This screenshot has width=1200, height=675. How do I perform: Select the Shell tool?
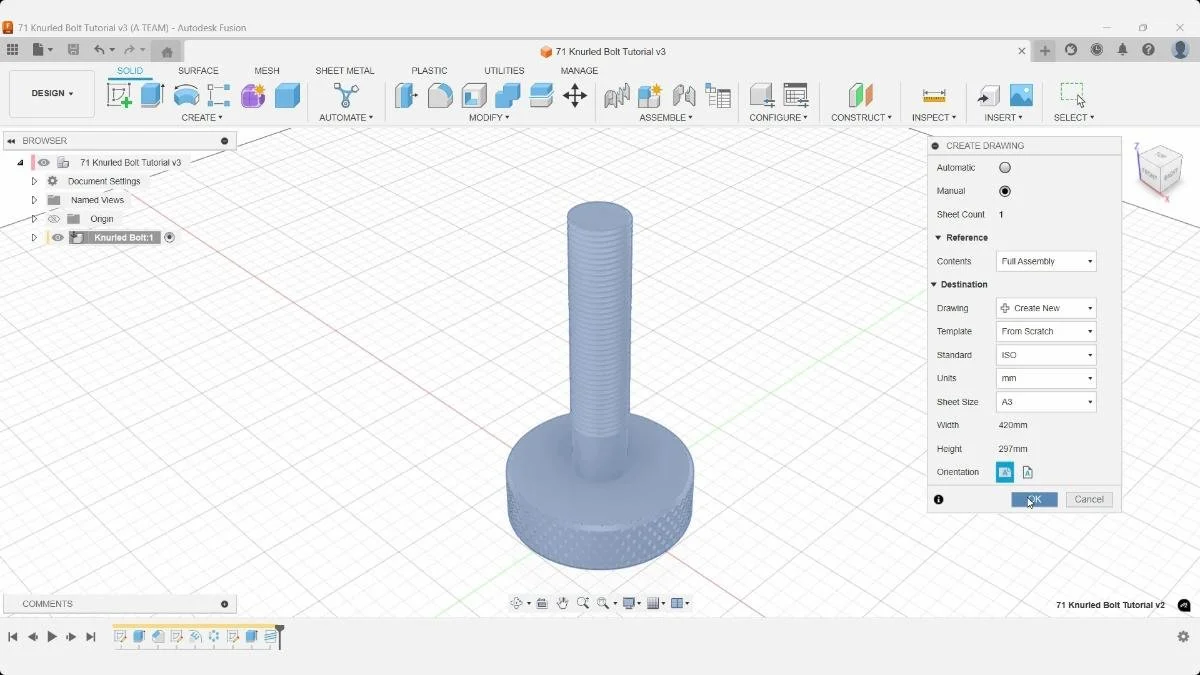pos(474,95)
